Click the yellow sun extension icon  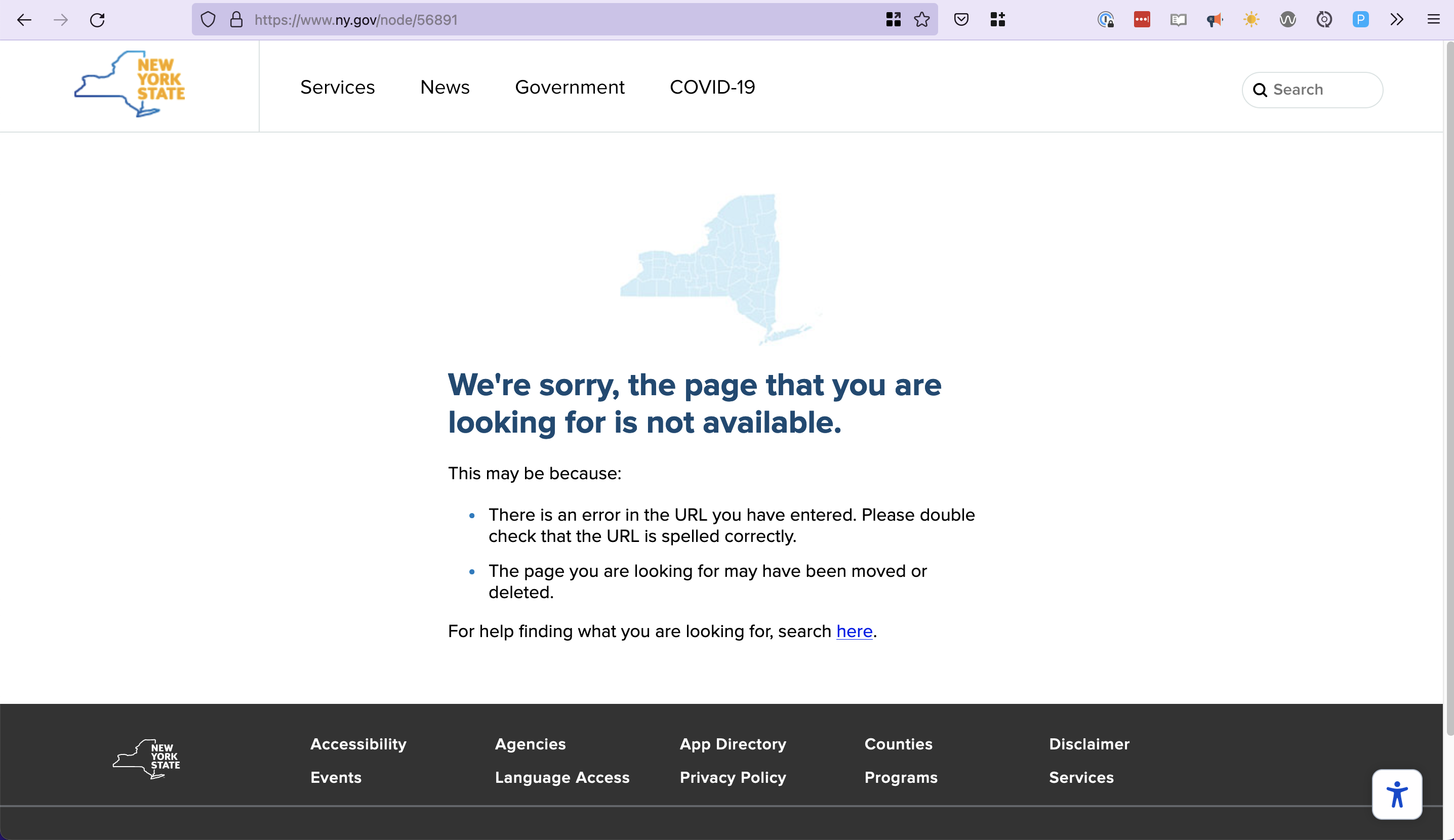coord(1251,20)
